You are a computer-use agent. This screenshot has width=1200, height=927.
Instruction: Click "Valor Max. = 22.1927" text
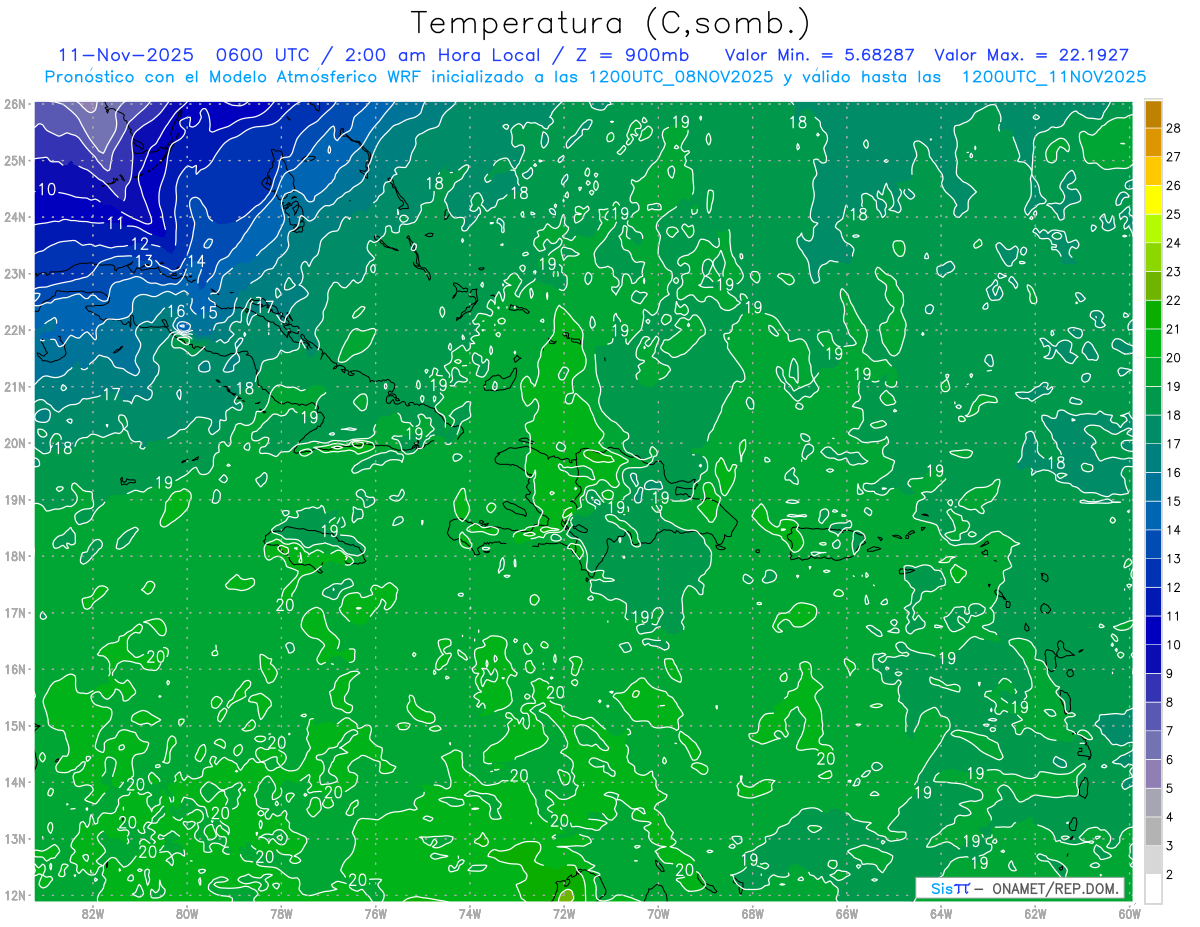pos(1032,55)
